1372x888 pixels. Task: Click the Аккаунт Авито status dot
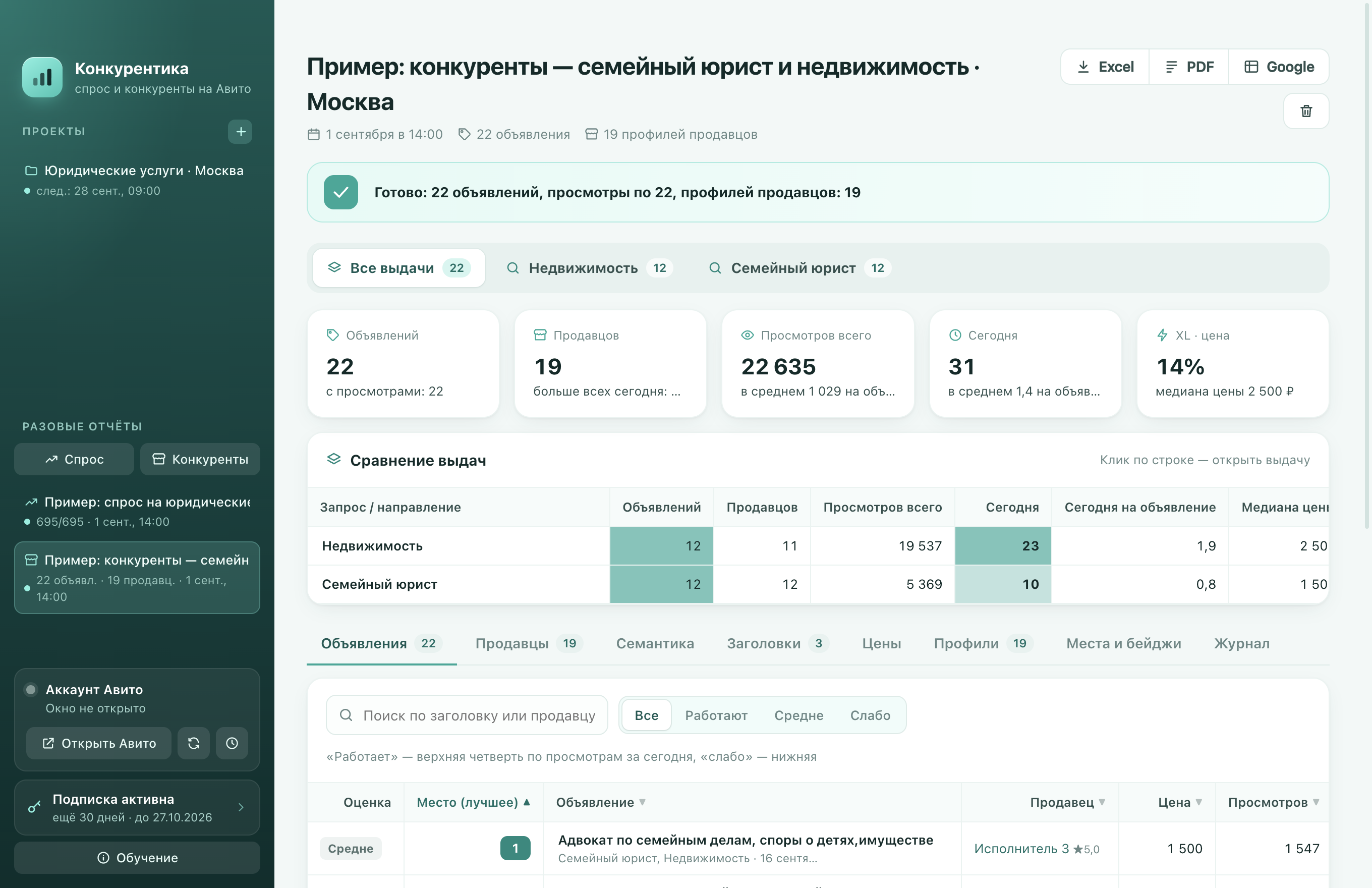(31, 690)
